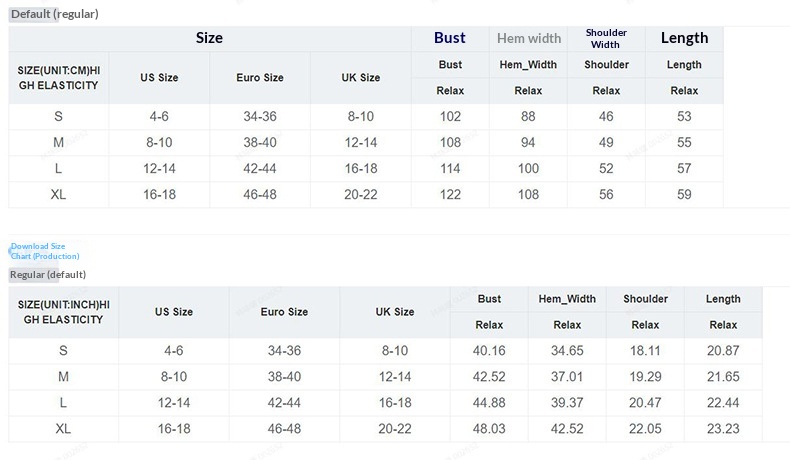Select the "Hem_Width" header in inch table
790x460 pixels.
click(x=567, y=299)
